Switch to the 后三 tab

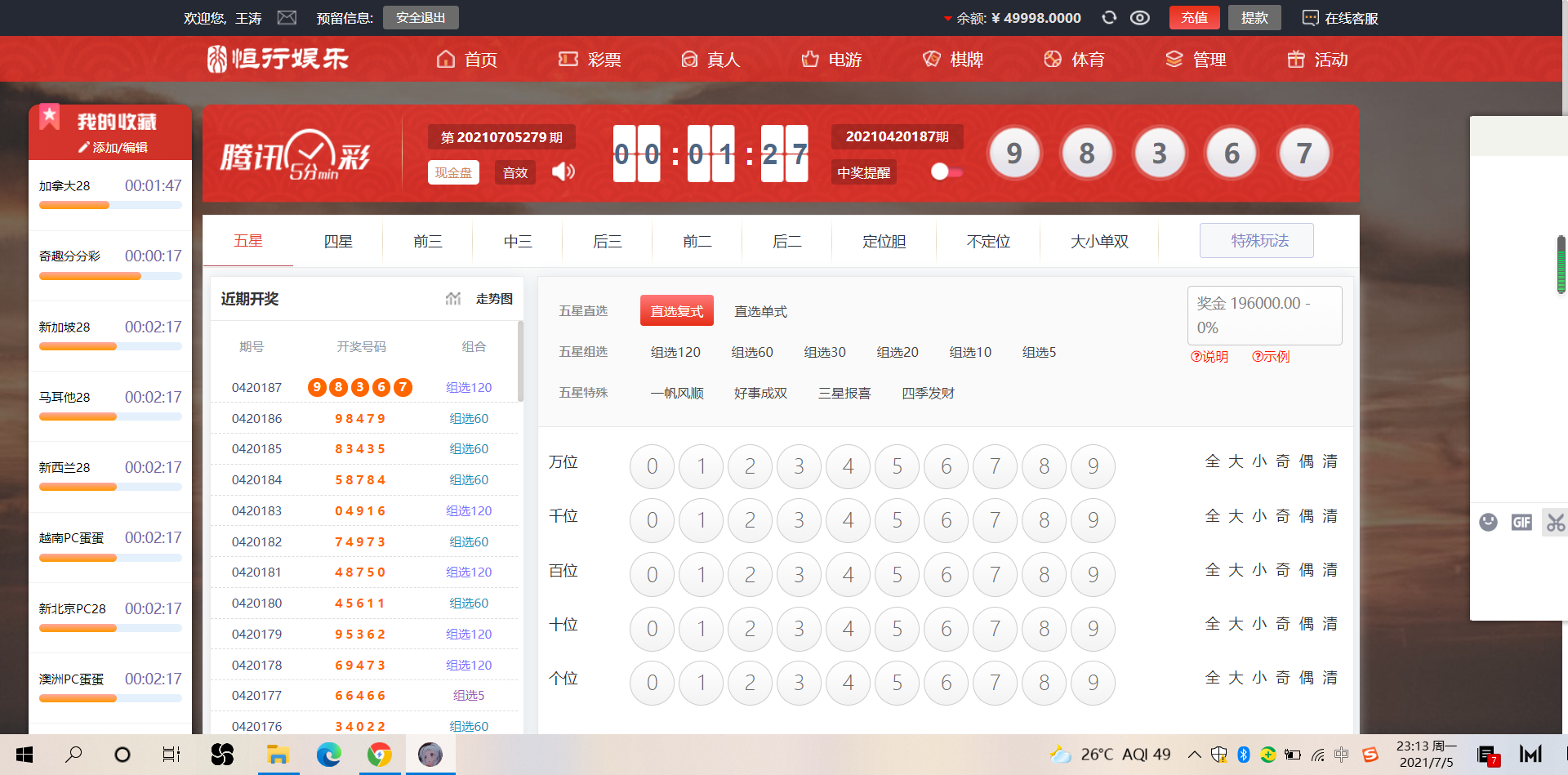pyautogui.click(x=607, y=241)
